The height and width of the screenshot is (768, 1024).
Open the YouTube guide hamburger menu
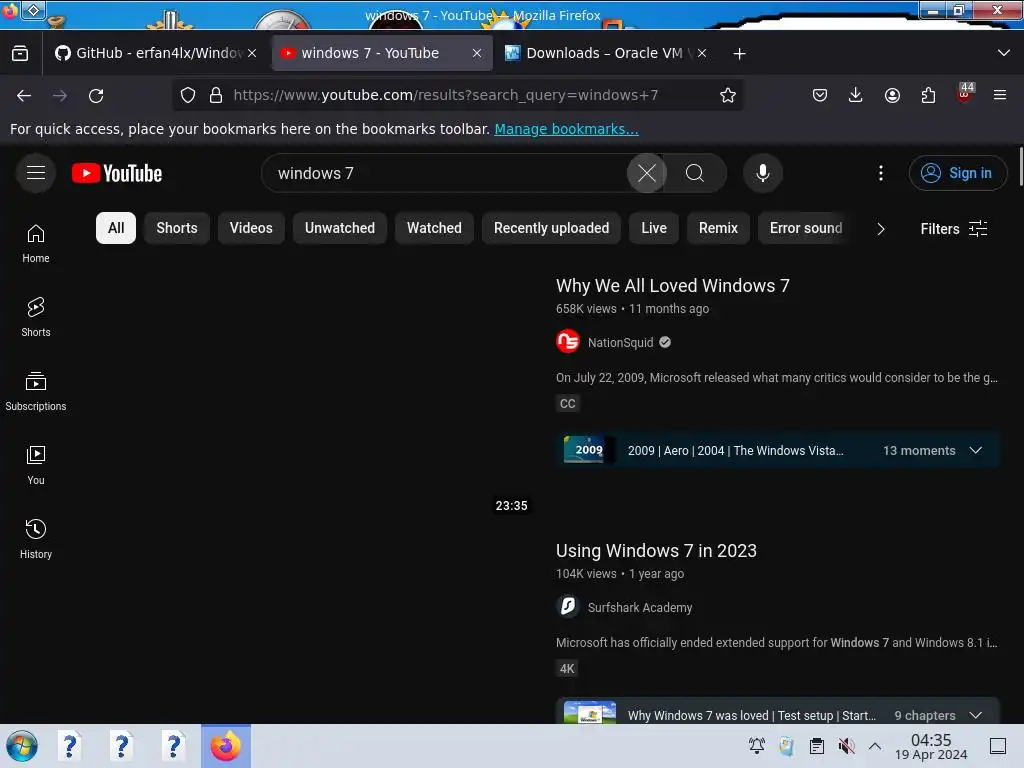point(36,173)
